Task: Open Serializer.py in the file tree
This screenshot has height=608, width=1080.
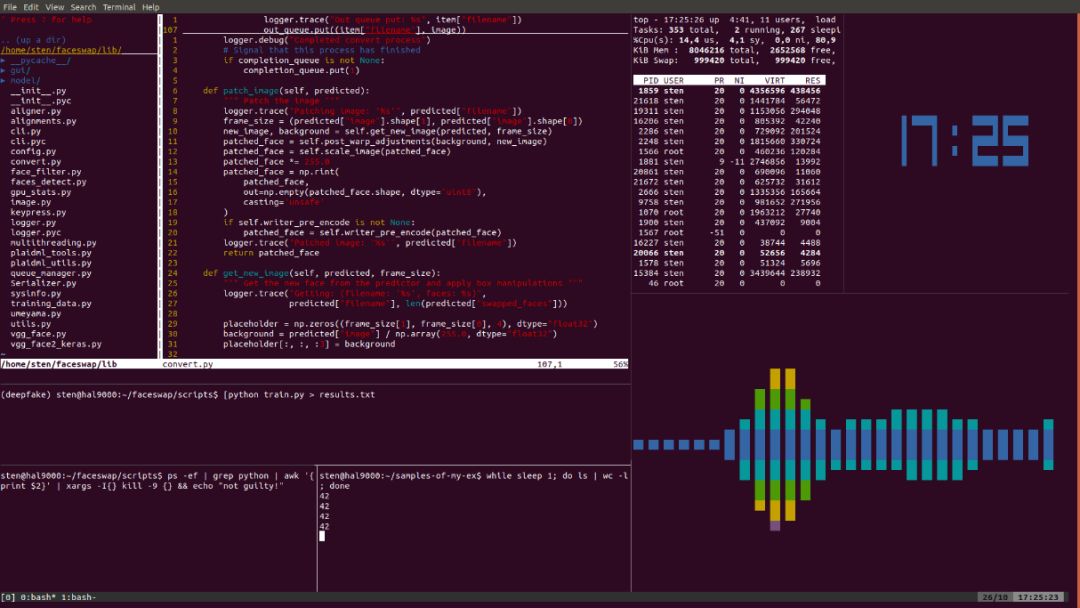Action: click(43, 282)
